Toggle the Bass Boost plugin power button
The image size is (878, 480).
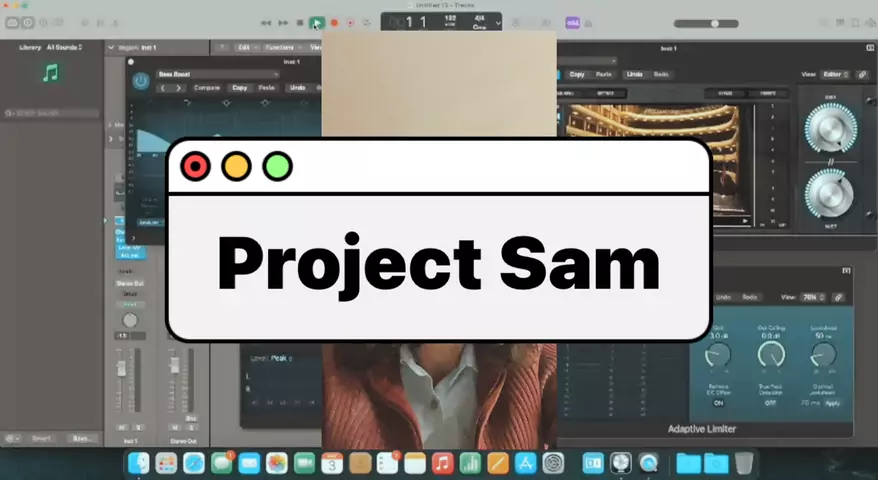tap(141, 79)
